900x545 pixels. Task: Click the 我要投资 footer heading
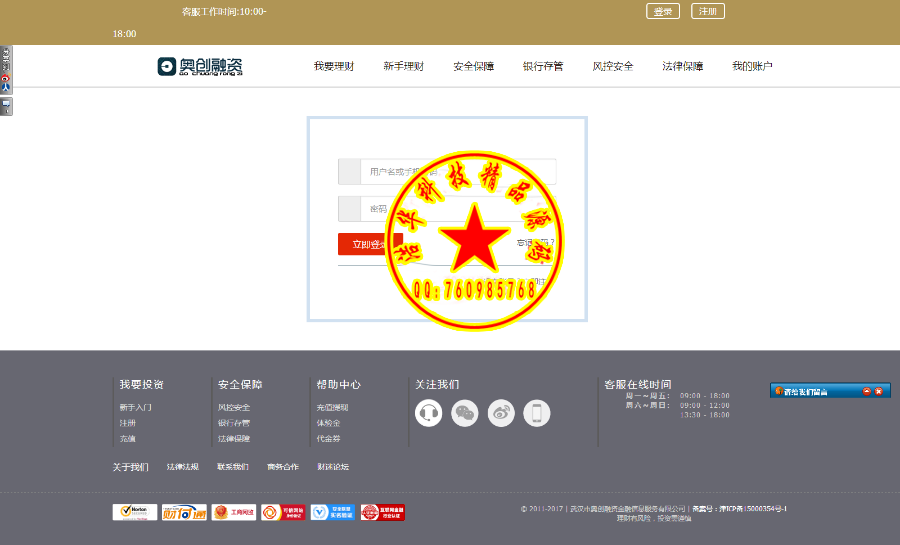coord(141,384)
